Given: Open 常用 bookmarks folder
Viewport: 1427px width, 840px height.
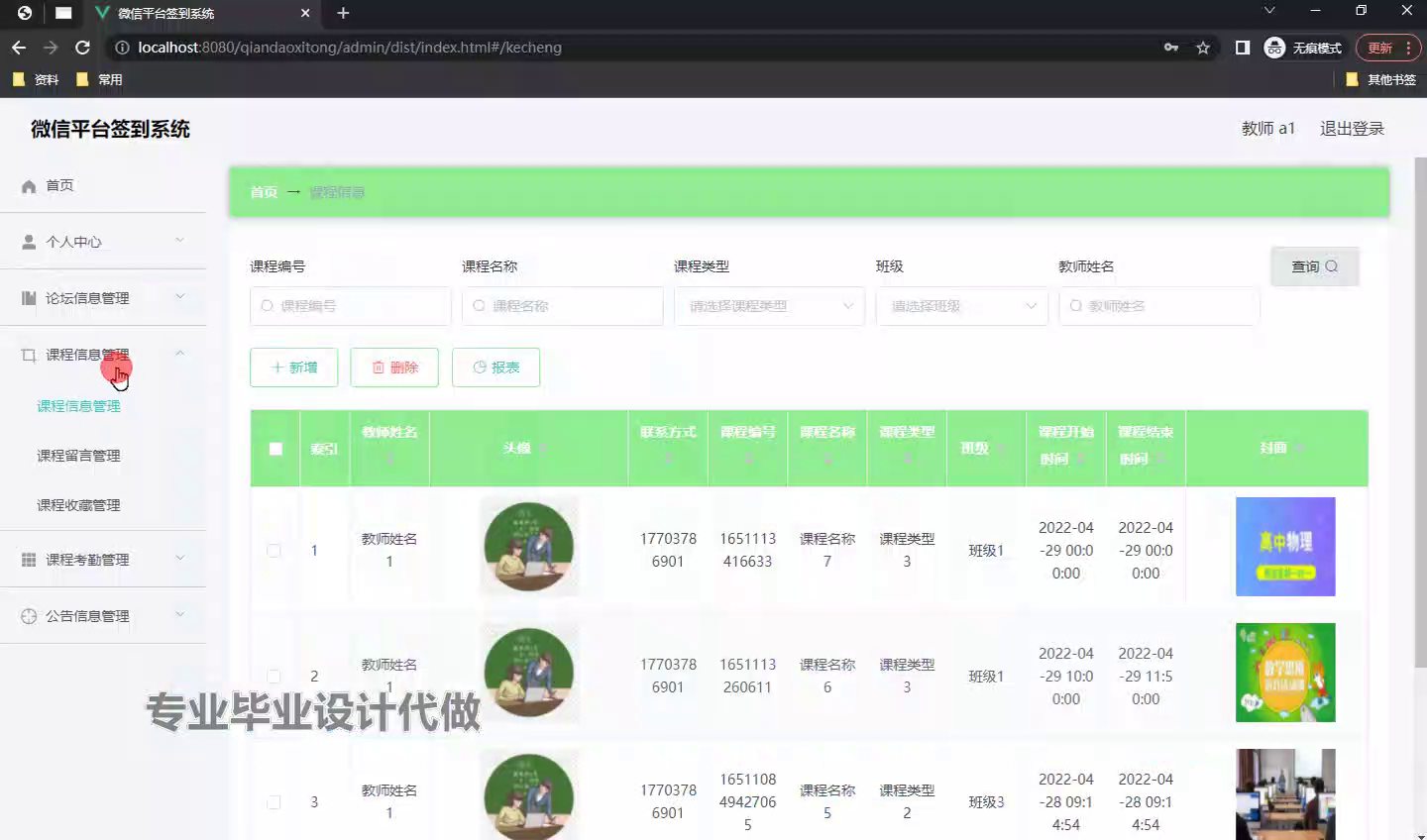Looking at the screenshot, I should [x=99, y=79].
